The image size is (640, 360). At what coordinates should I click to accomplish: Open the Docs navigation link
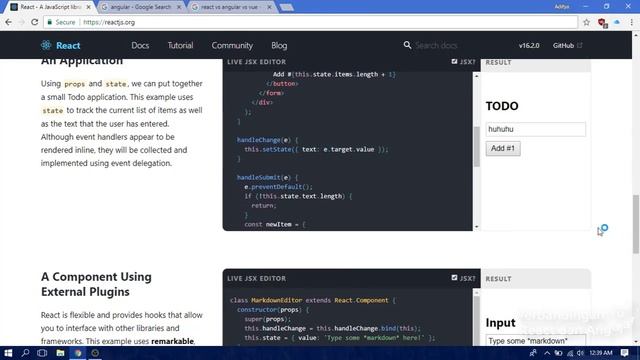pyautogui.click(x=140, y=45)
